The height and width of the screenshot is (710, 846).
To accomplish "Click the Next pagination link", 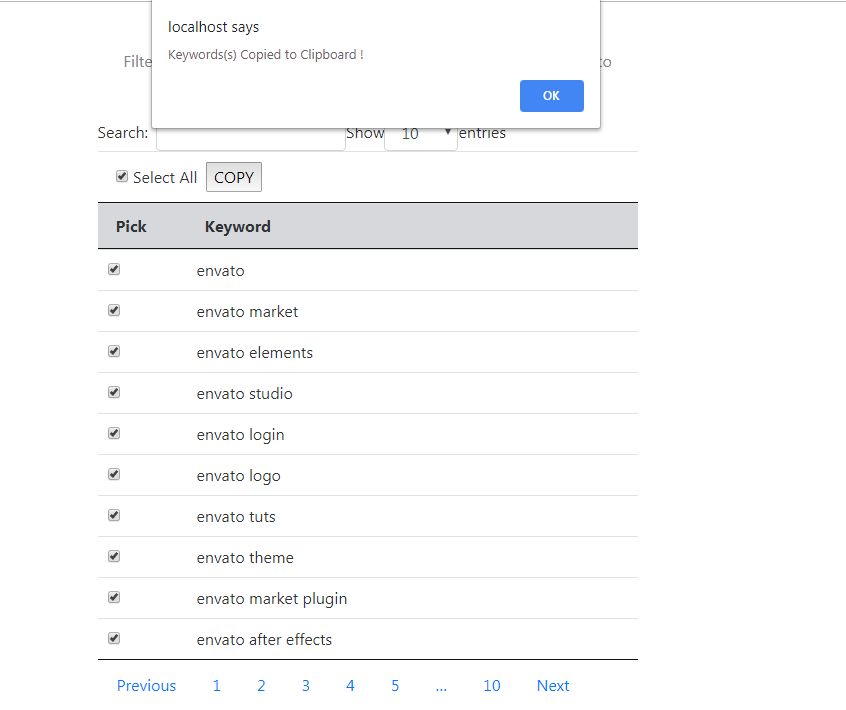I will point(553,686).
